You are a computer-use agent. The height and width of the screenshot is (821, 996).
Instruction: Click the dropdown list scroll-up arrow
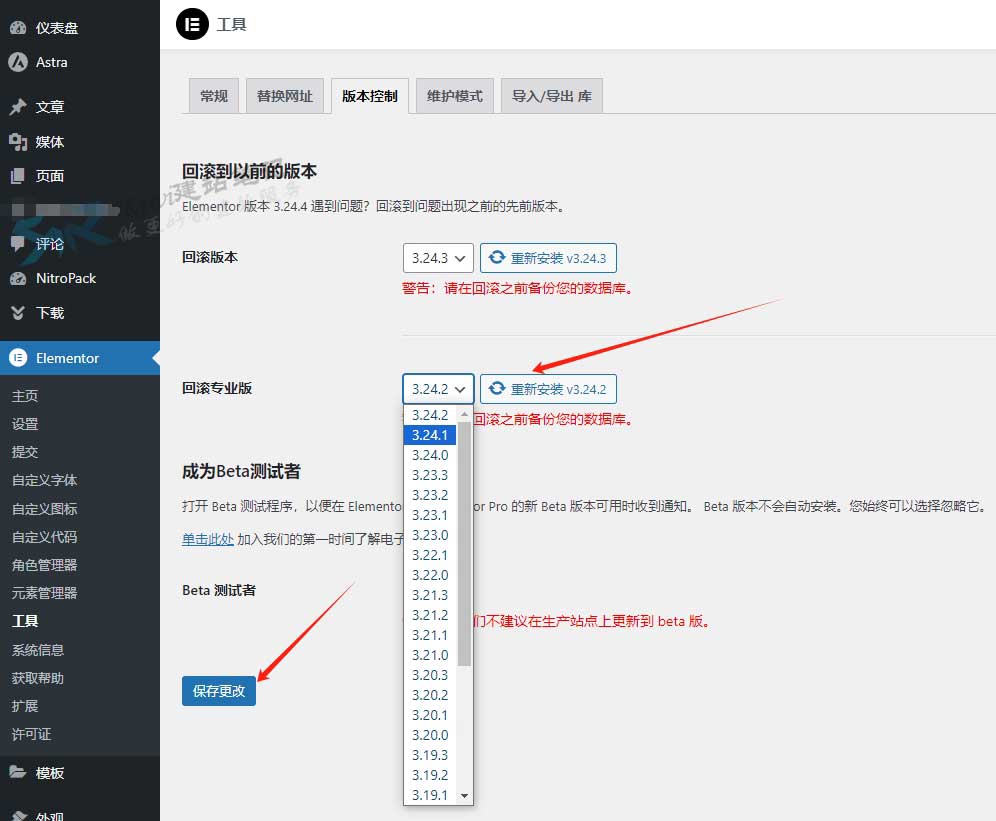[x=464, y=414]
